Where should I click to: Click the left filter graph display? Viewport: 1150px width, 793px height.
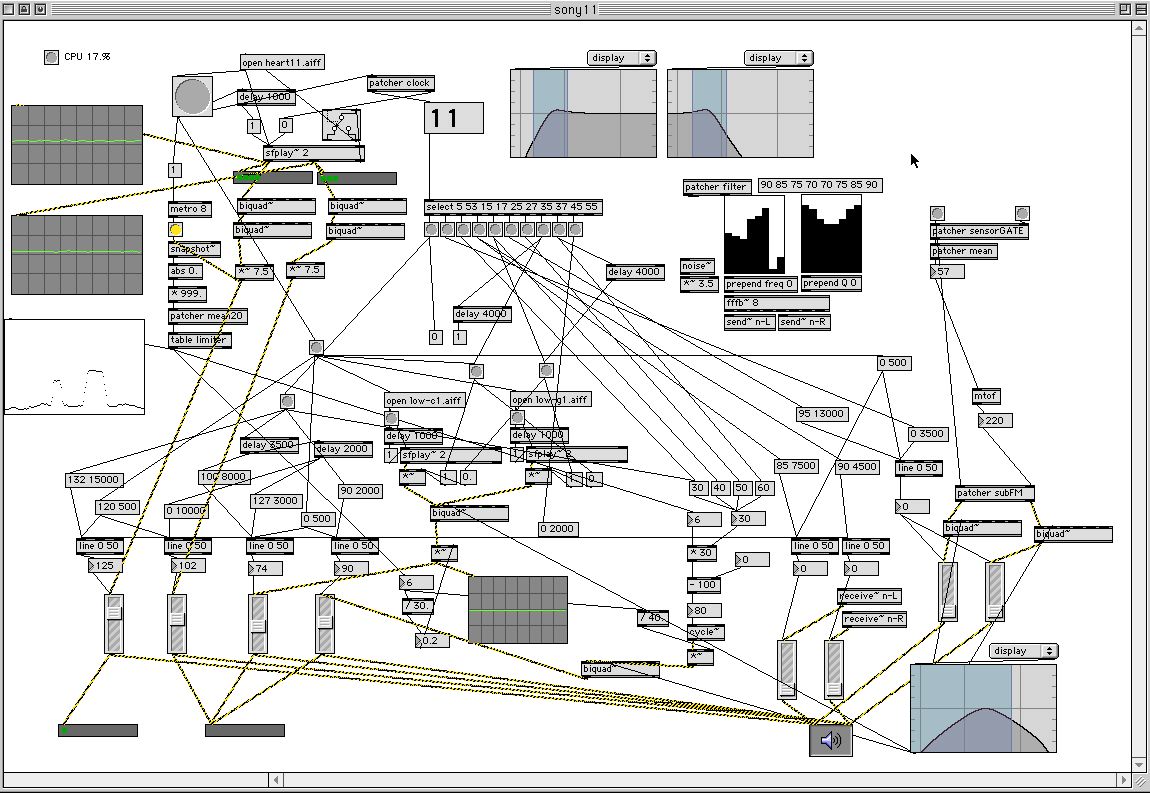click(584, 113)
